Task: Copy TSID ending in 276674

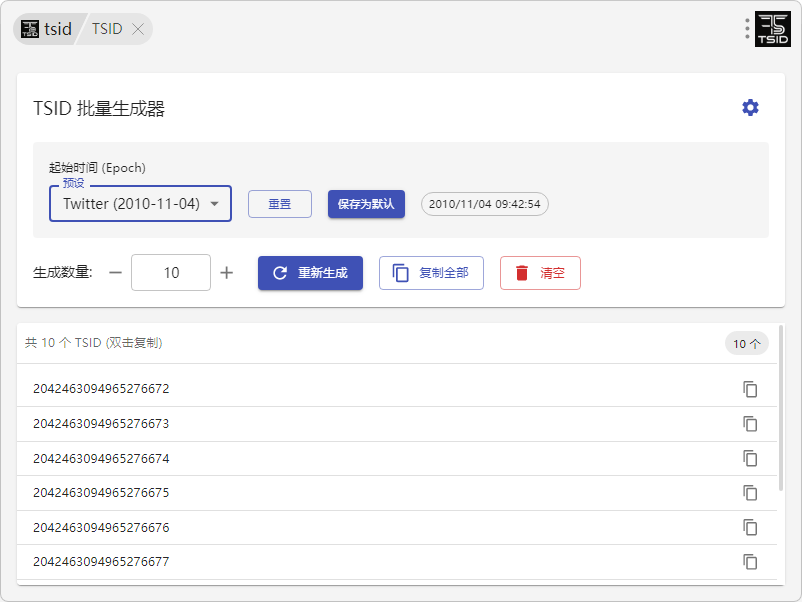Action: [x=750, y=458]
